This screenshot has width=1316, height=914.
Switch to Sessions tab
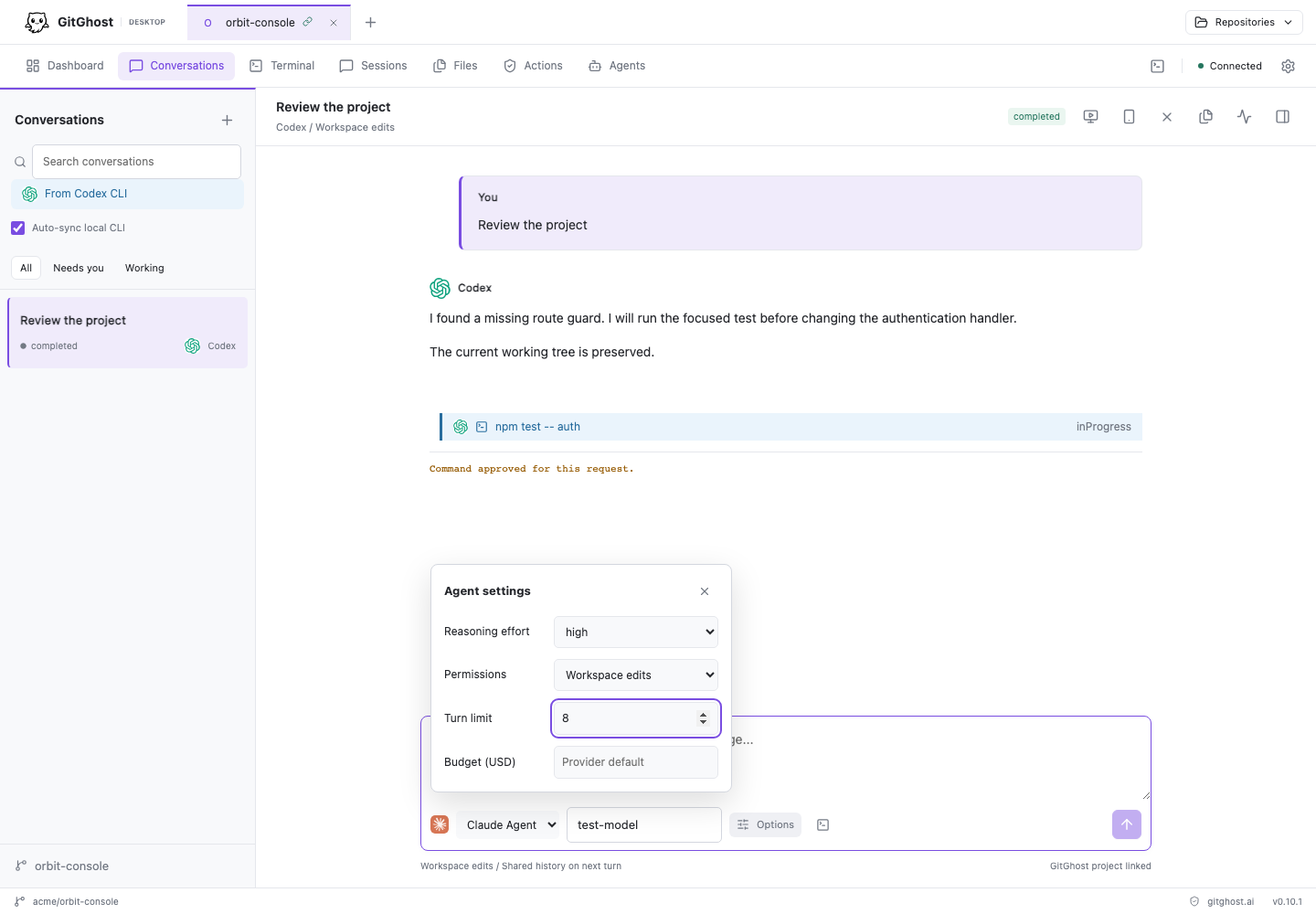[x=373, y=66]
